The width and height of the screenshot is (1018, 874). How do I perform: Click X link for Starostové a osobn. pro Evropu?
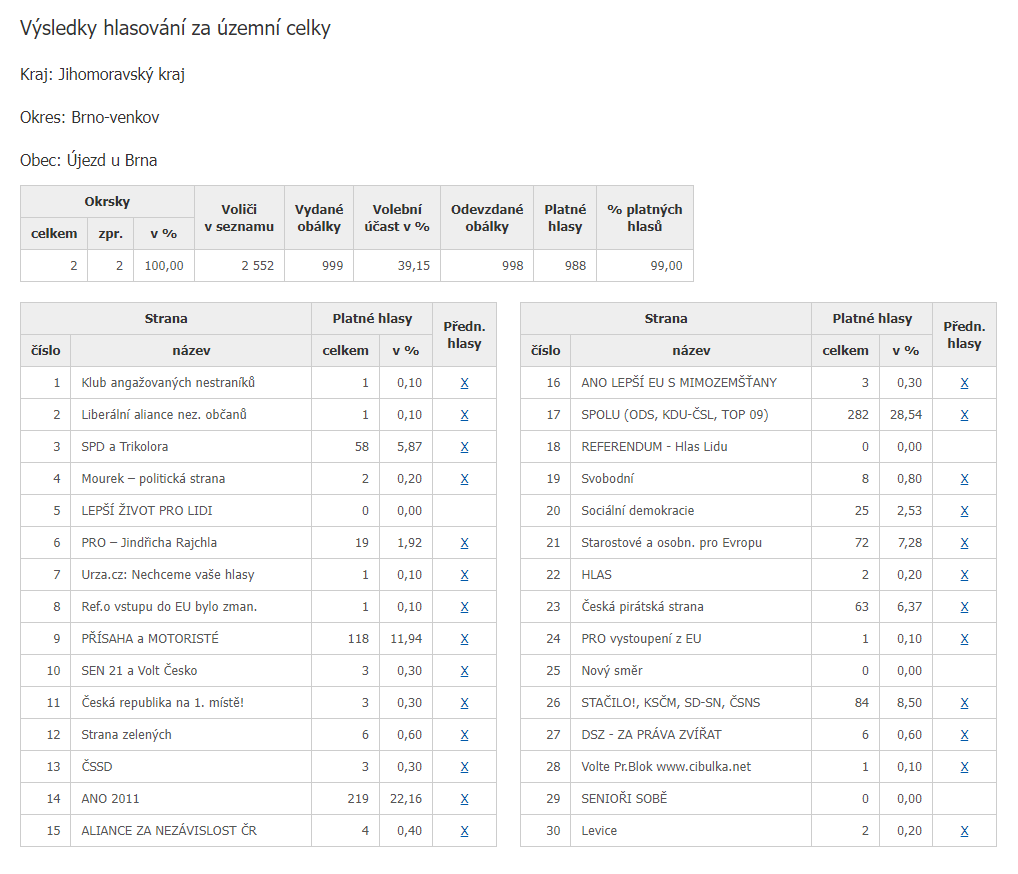(964, 543)
